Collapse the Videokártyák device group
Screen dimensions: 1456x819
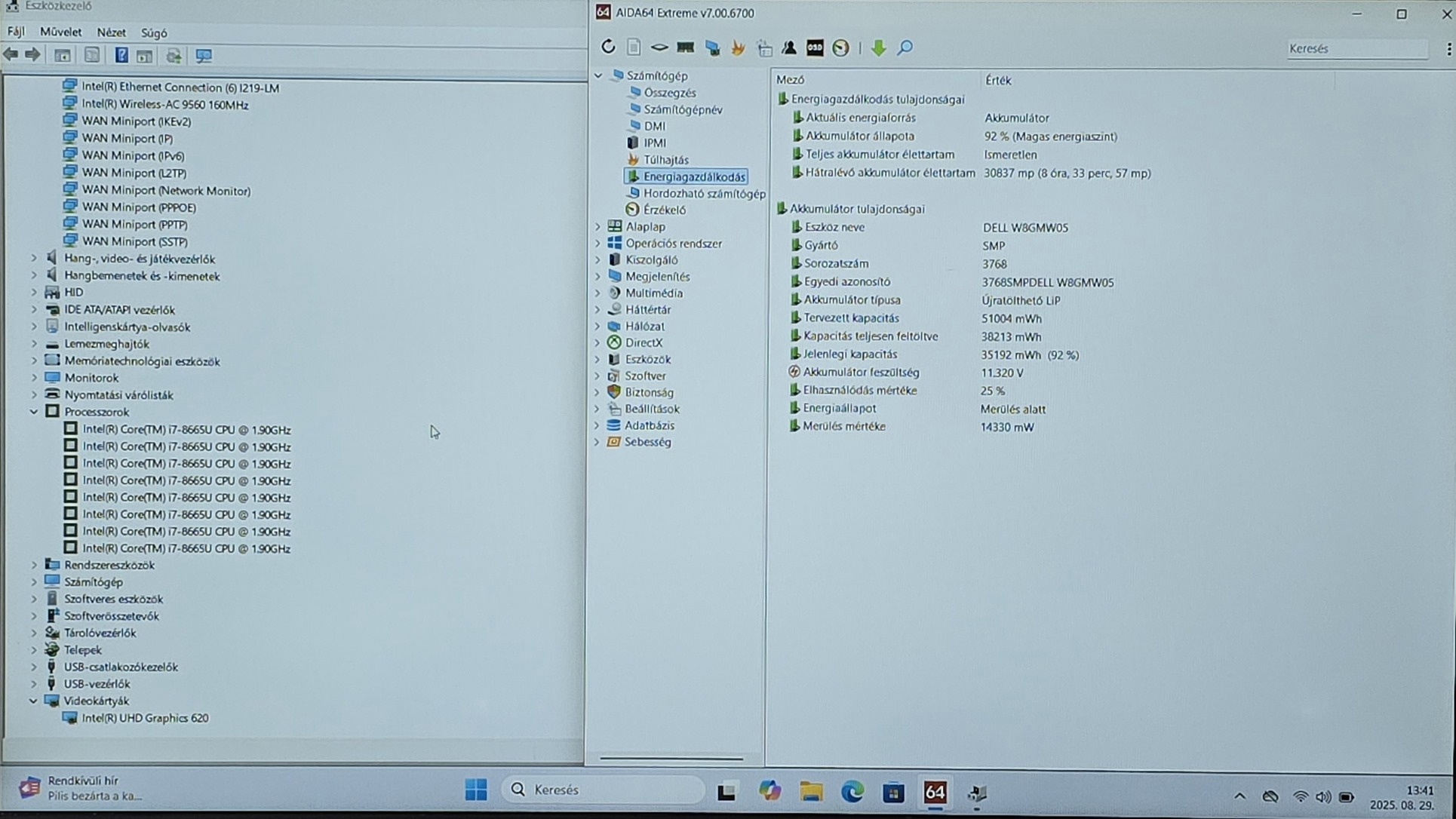click(x=34, y=701)
